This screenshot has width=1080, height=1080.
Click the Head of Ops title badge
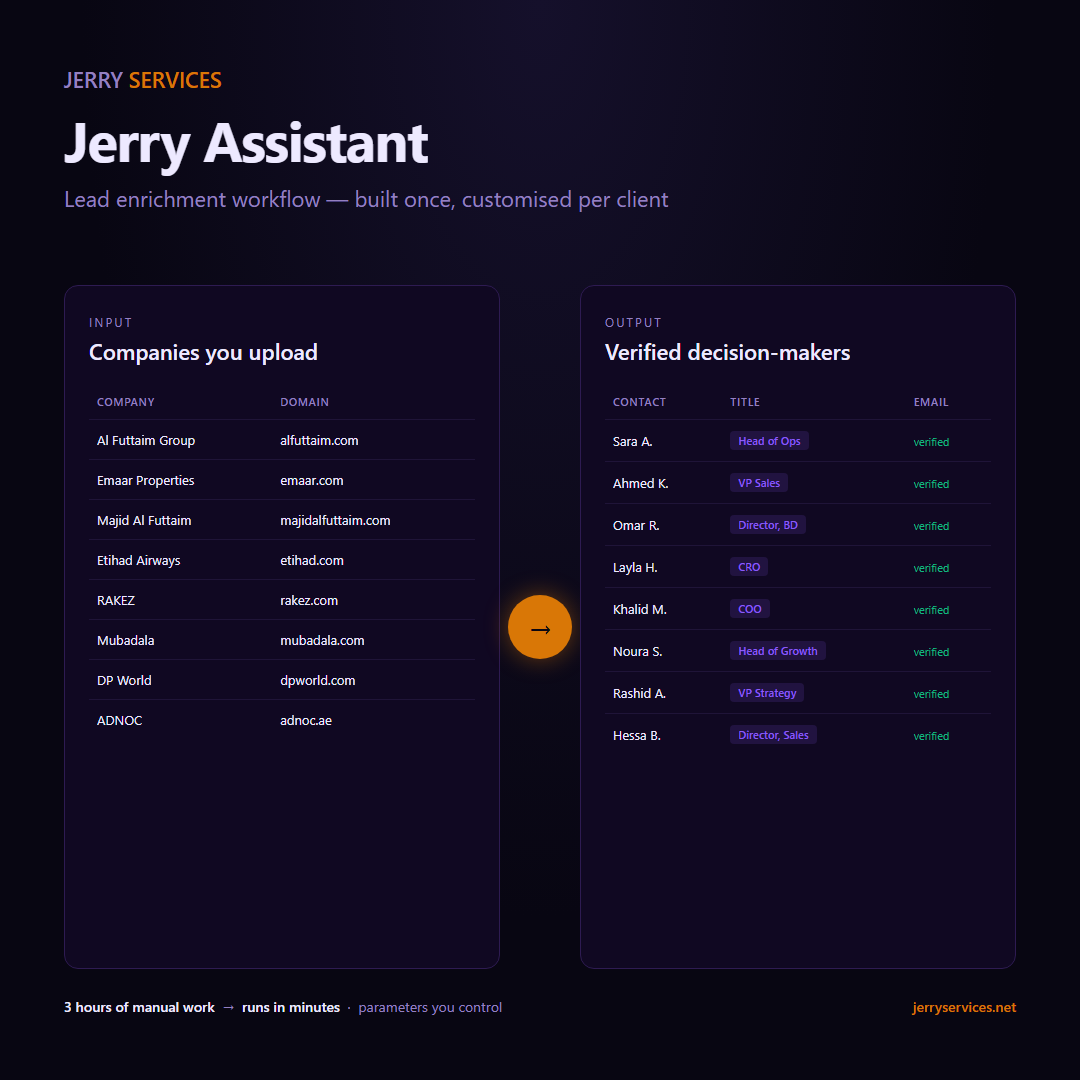pyautogui.click(x=769, y=441)
